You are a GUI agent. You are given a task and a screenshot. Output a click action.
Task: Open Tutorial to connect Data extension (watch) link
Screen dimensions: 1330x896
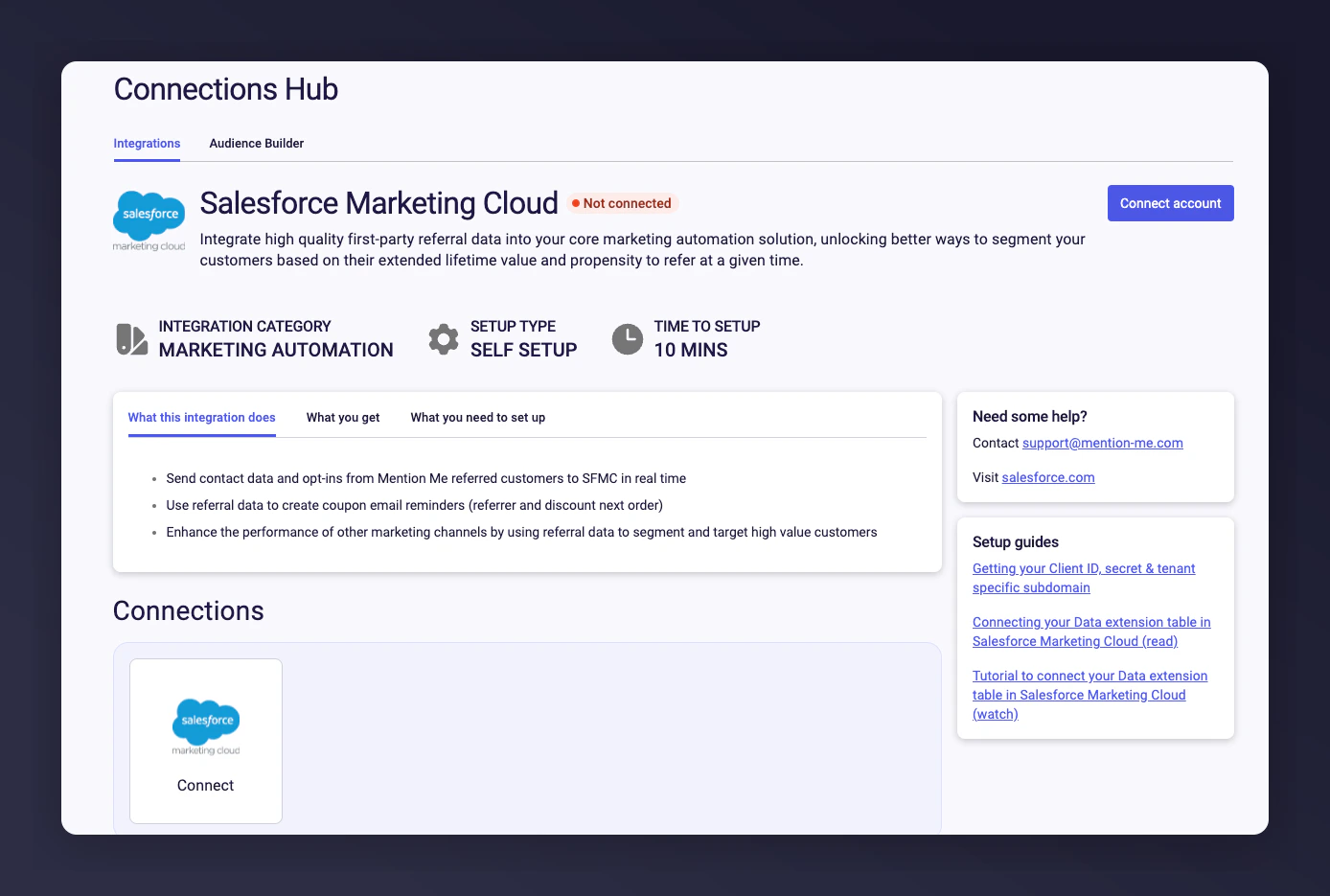1089,695
